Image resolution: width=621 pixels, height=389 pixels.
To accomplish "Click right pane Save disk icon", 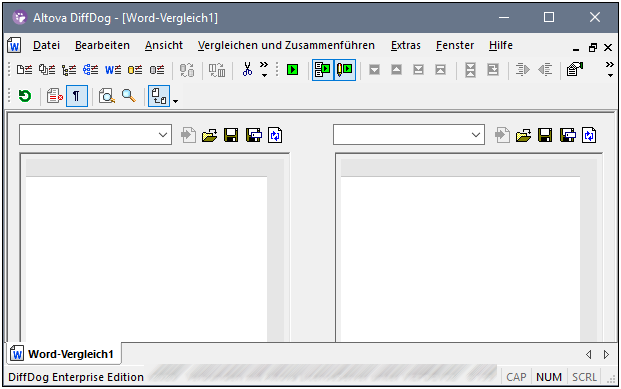I will click(545, 135).
